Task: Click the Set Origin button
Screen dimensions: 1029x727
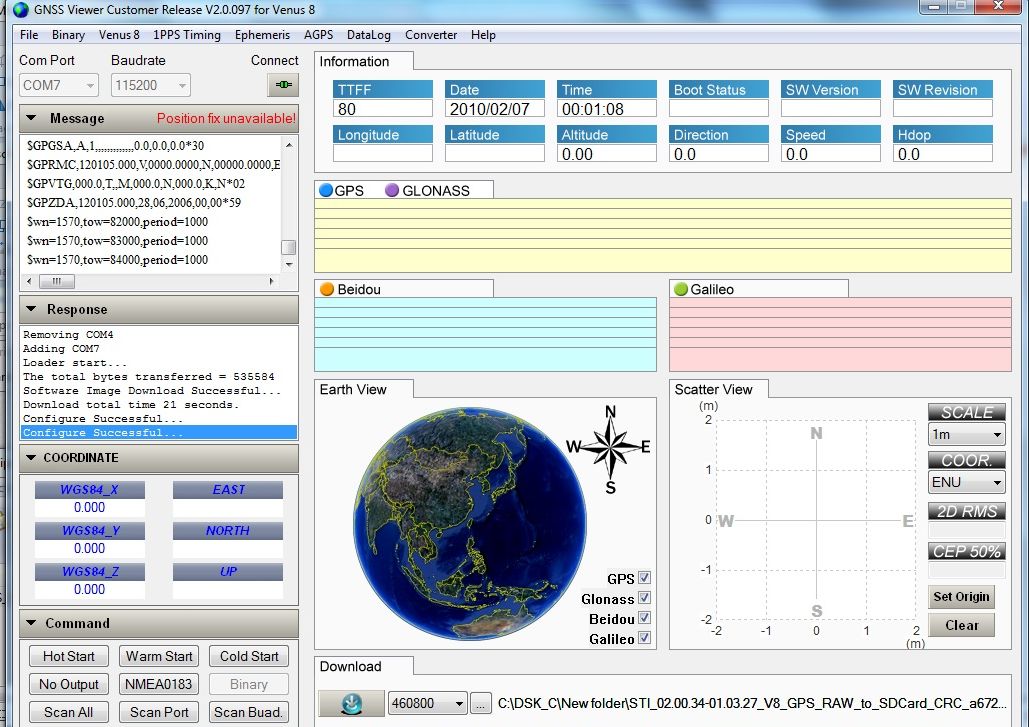Action: (961, 596)
